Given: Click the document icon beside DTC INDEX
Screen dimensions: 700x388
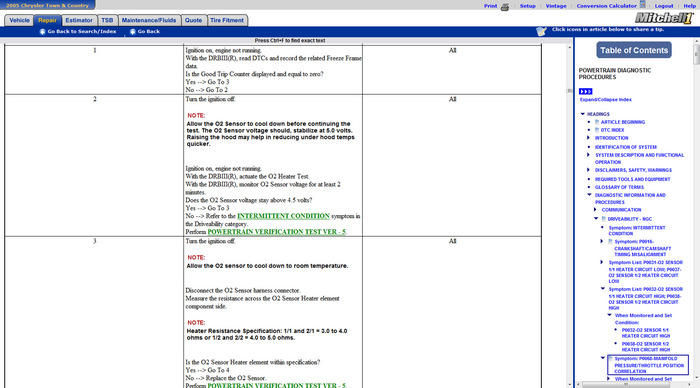Looking at the screenshot, I should click(x=597, y=130).
